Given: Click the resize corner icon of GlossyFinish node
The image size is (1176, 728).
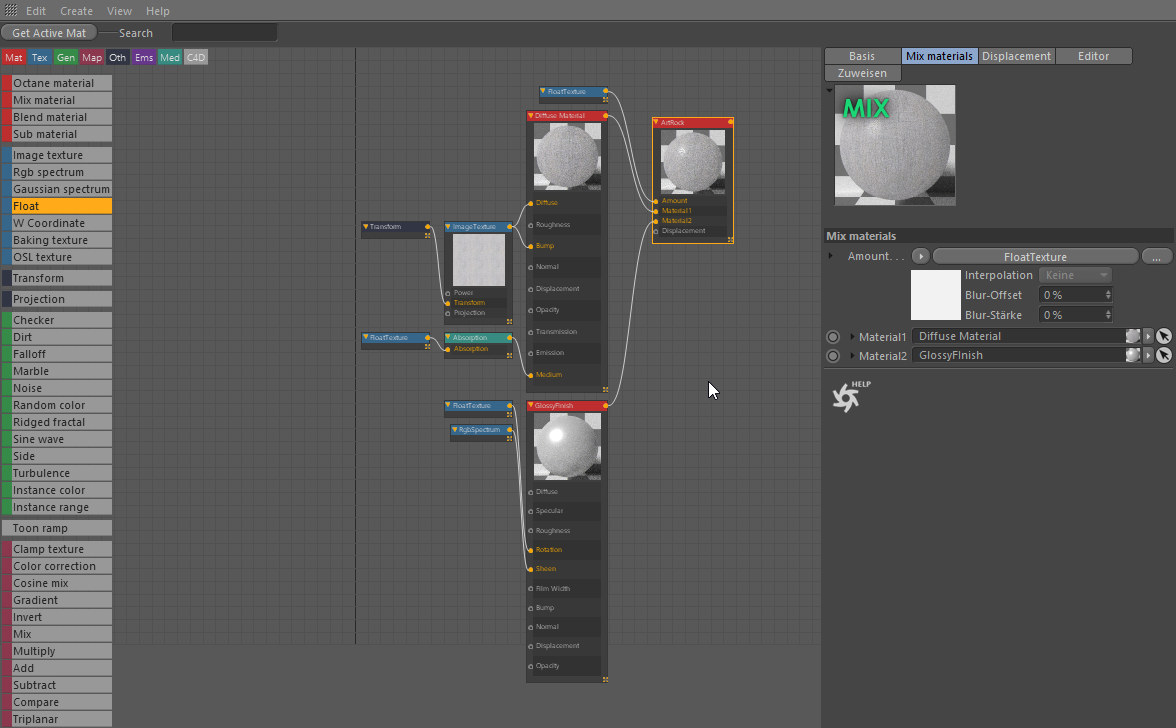Looking at the screenshot, I should (605, 679).
